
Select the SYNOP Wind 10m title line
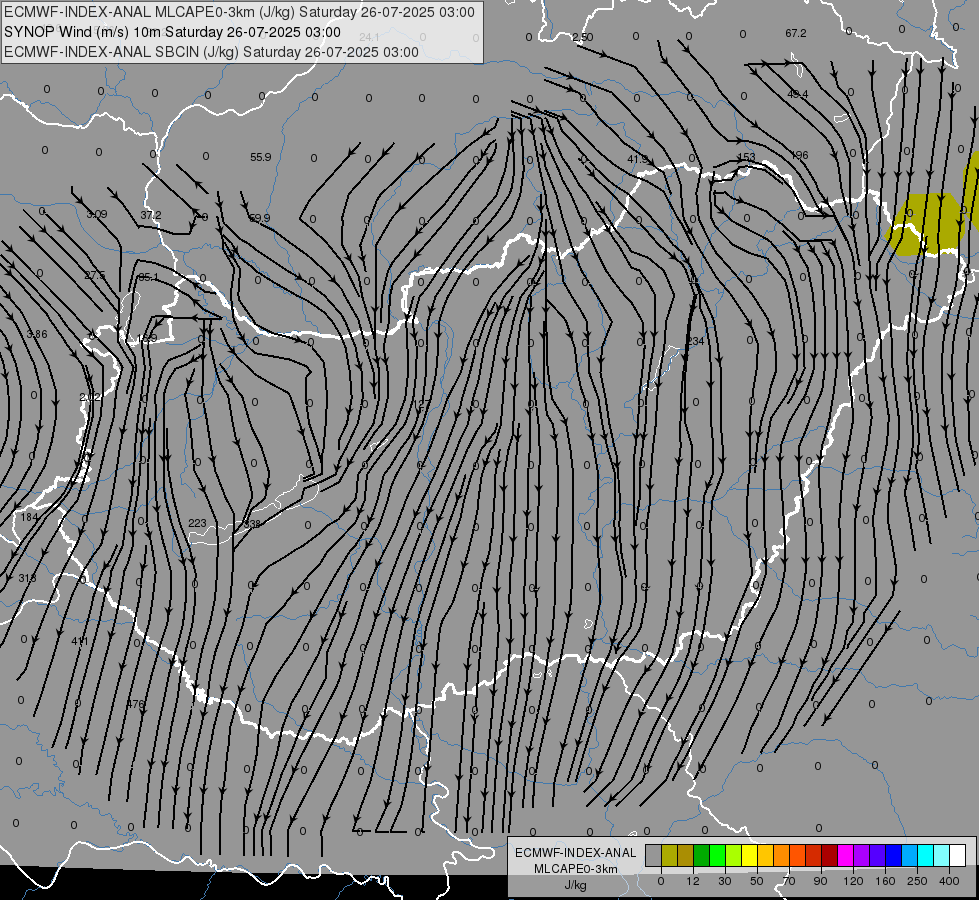coord(172,32)
